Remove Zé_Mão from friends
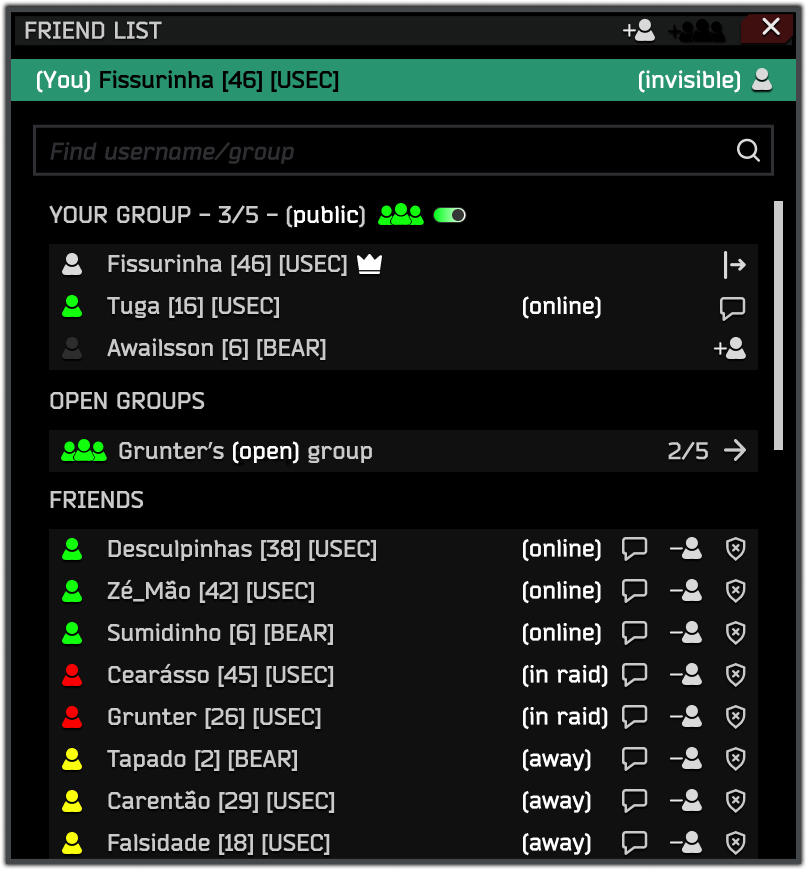Screen dimensions: 807x870 pos(685,591)
